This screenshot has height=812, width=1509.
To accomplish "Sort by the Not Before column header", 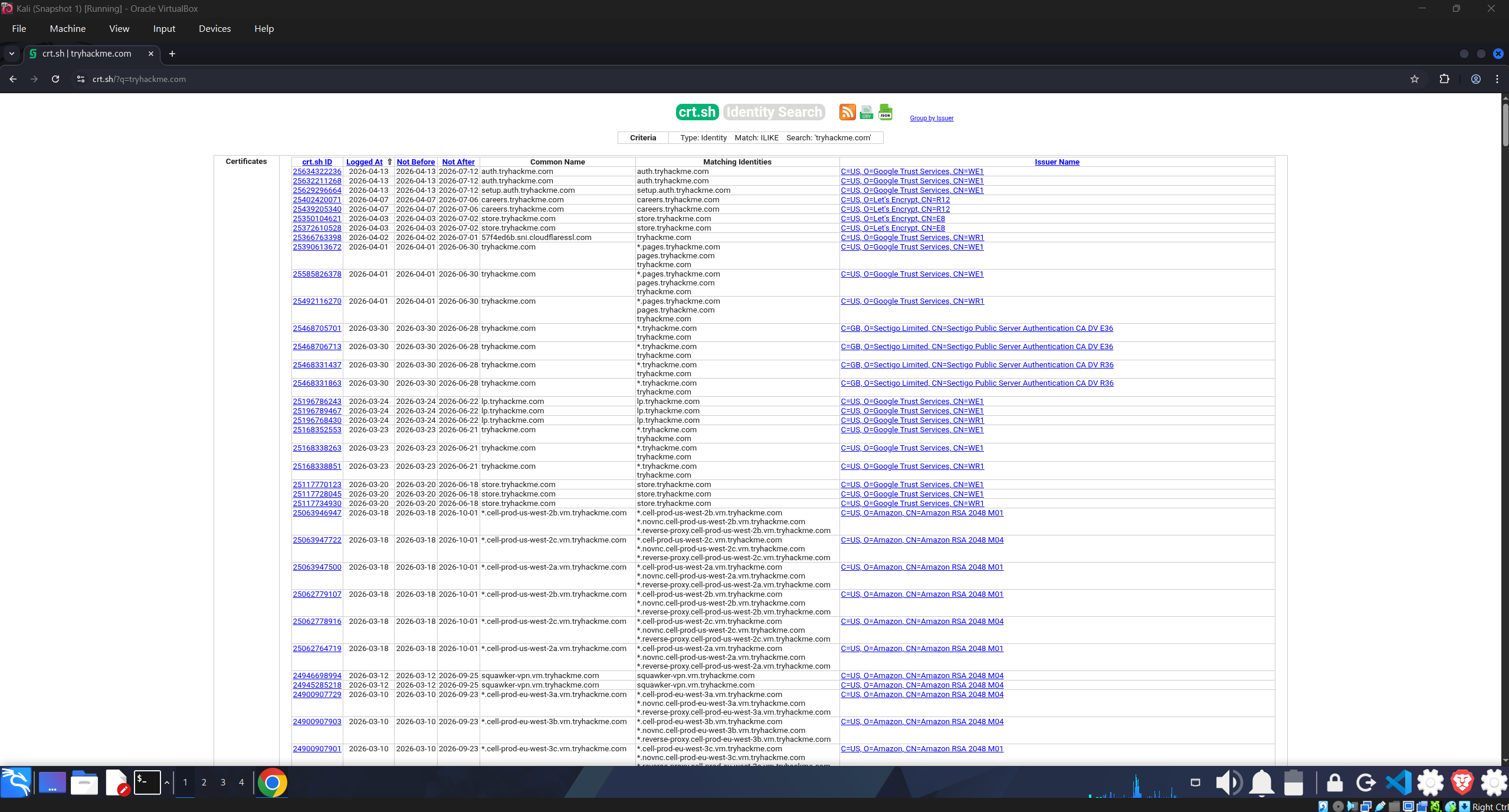I will pos(416,162).
